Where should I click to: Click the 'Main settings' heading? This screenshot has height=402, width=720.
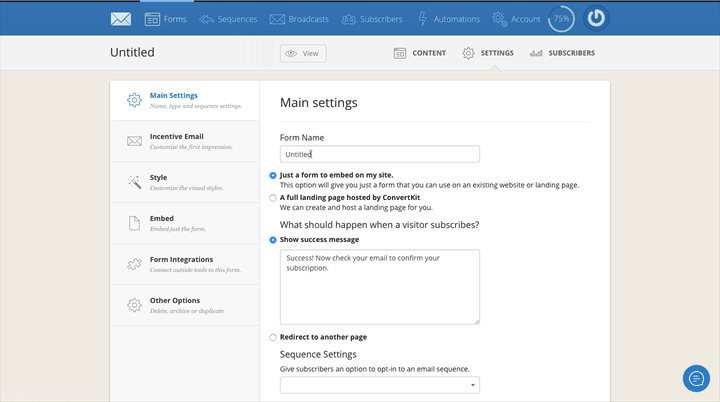coord(319,102)
